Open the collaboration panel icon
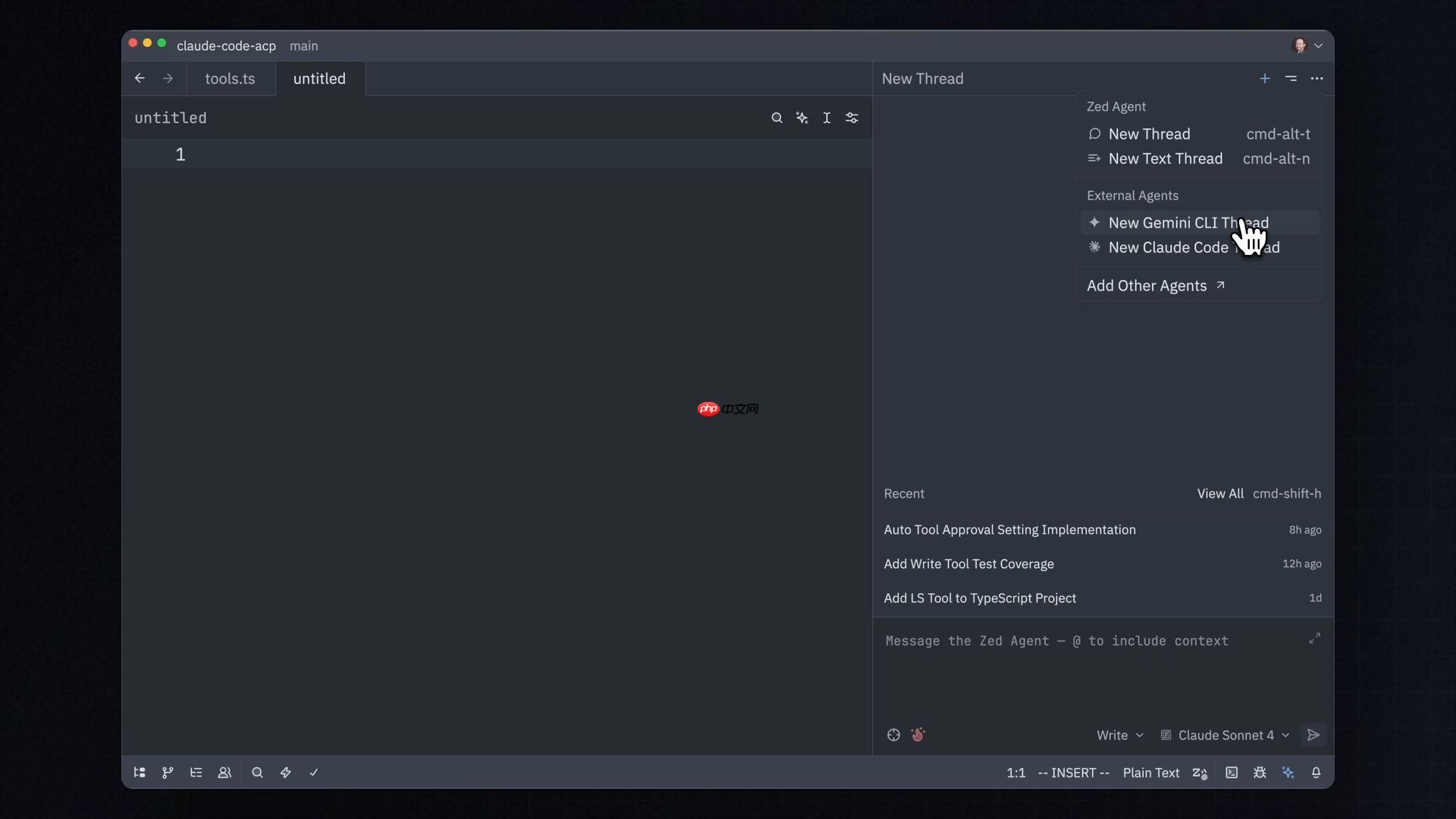The width and height of the screenshot is (1456, 819). pos(224,773)
